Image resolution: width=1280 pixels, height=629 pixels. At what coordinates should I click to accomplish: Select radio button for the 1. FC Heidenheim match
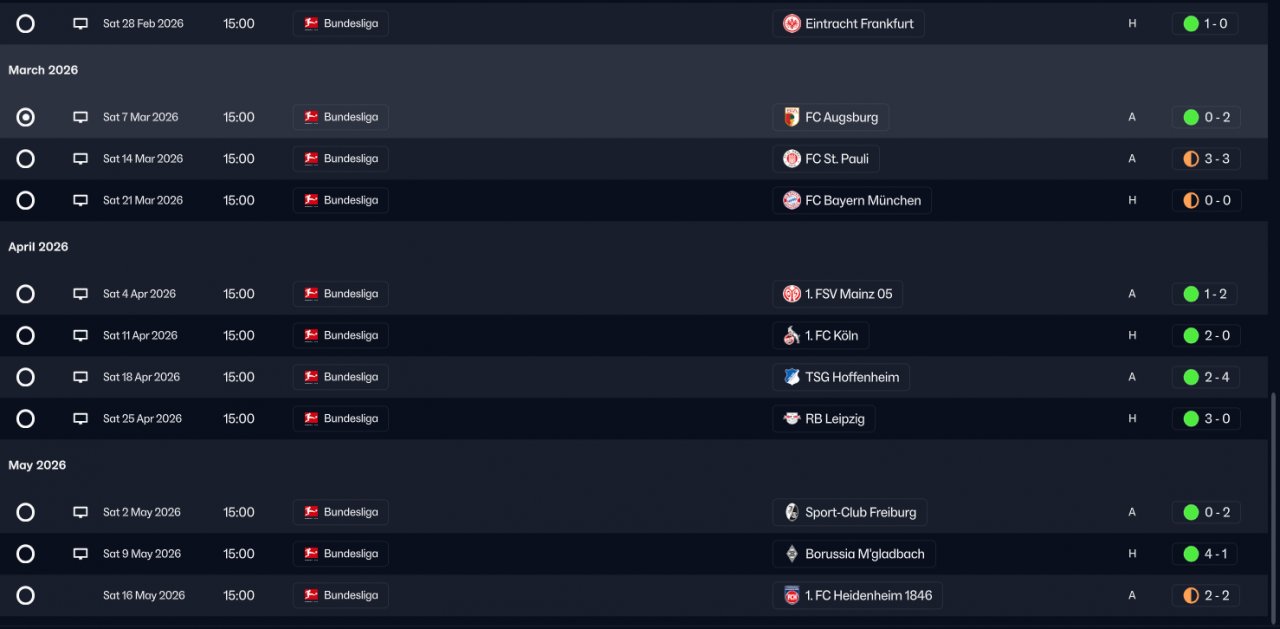click(26, 596)
